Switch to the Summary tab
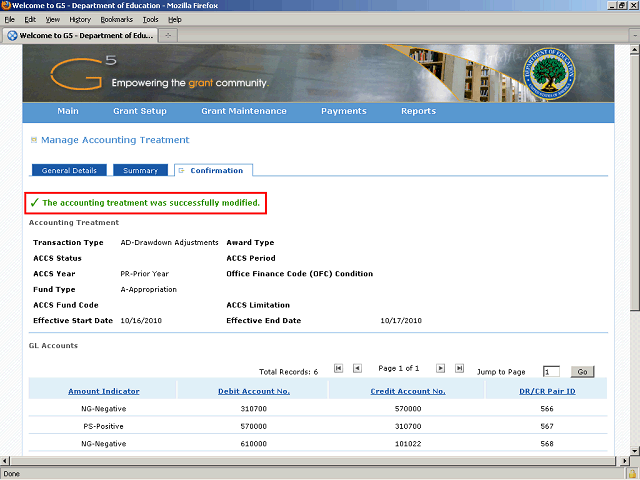Viewport: 640px width, 480px height. (140, 171)
